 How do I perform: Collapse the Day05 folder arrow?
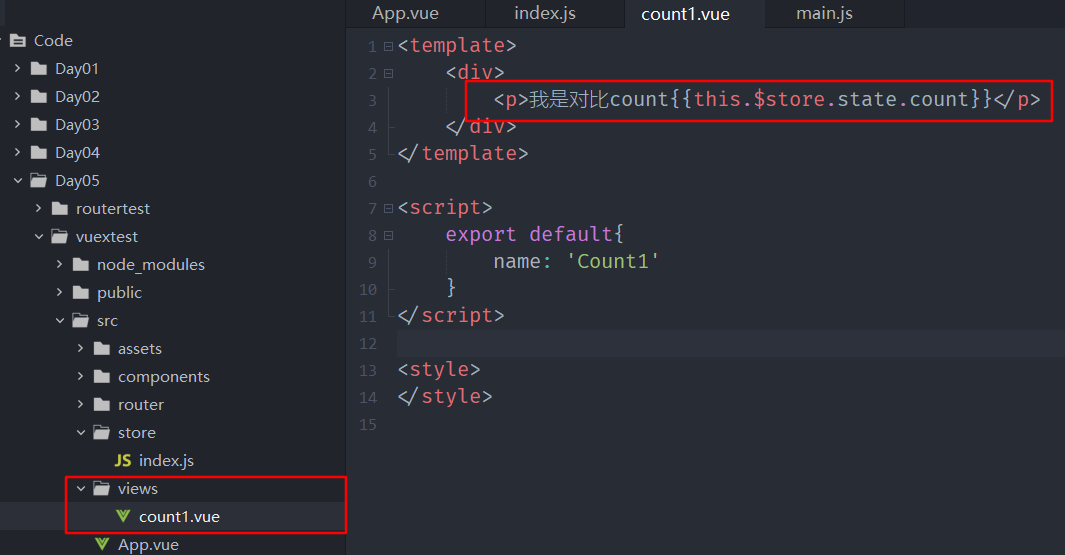tap(17, 181)
